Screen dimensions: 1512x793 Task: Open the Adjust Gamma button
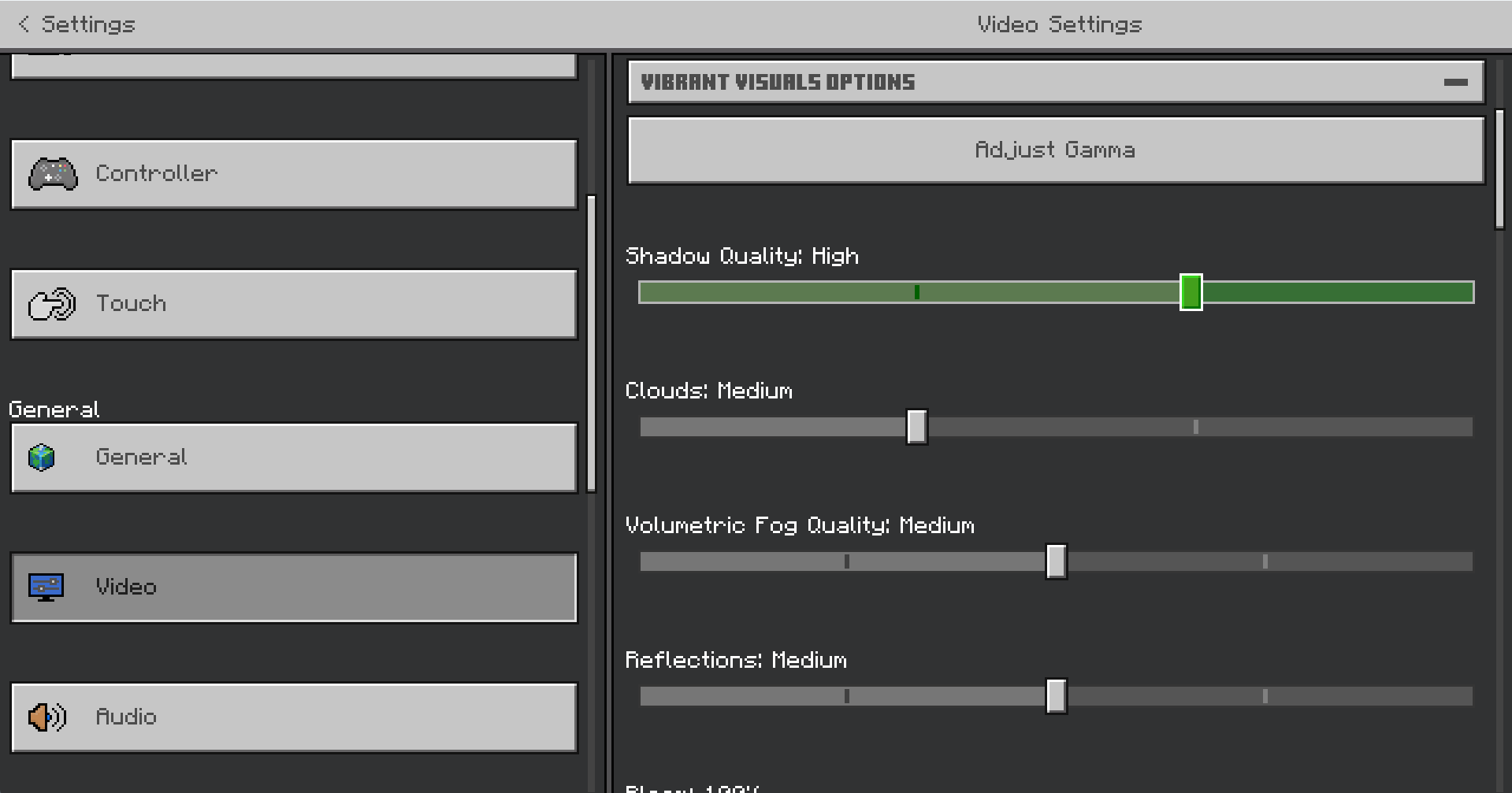[x=1056, y=150]
